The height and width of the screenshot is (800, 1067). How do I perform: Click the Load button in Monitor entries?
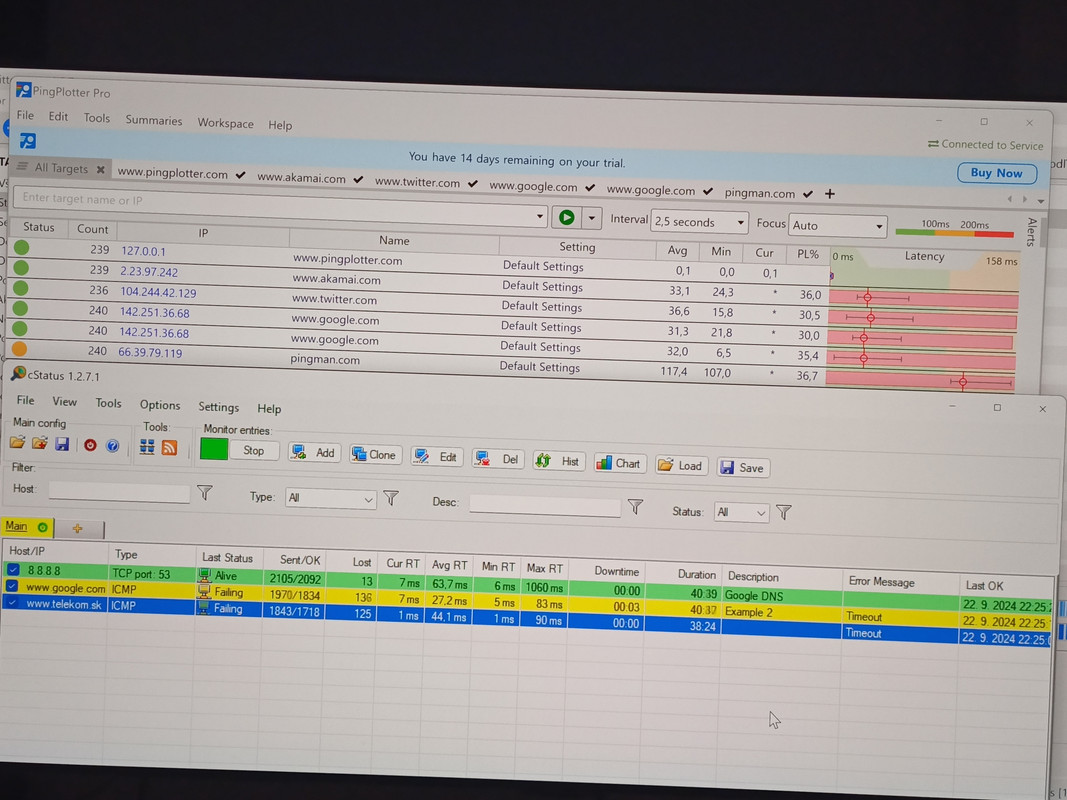[680, 466]
